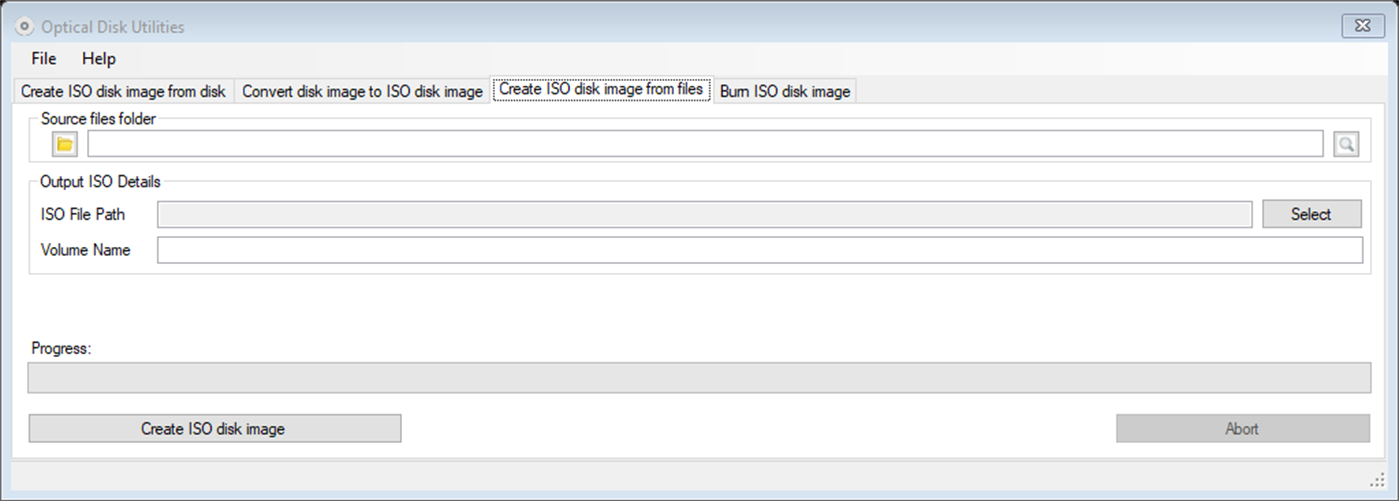Click inside the ISO File Path field
Screen dimensions: 1399x501
click(x=705, y=214)
